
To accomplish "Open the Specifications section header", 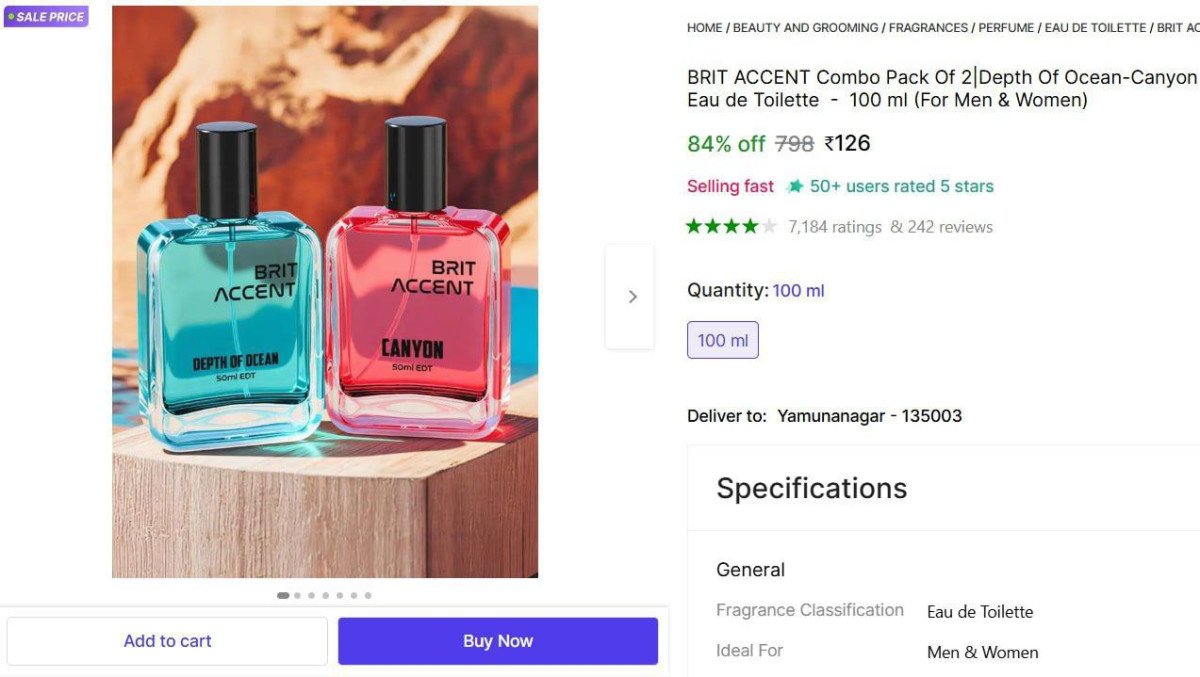I will 811,488.
